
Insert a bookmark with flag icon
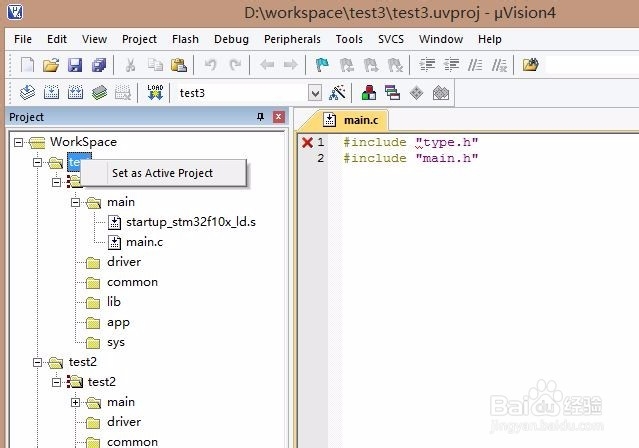[322, 64]
